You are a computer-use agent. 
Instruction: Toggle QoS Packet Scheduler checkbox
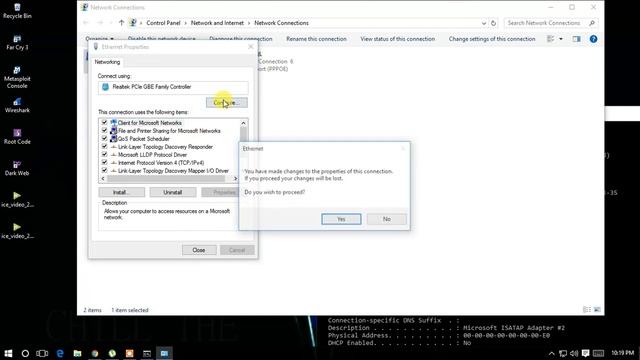(x=104, y=138)
